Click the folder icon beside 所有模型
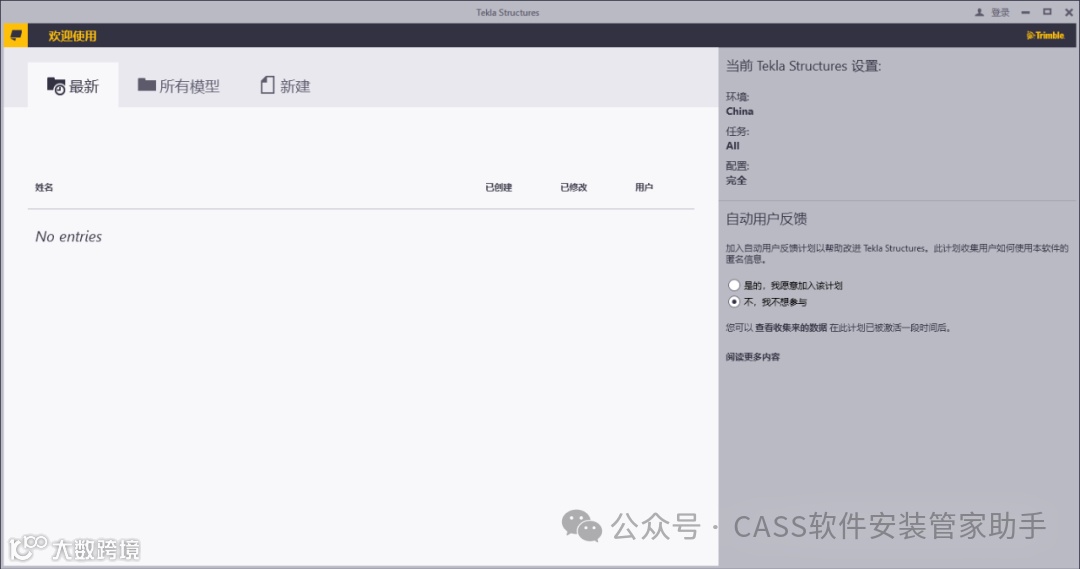 coord(146,85)
